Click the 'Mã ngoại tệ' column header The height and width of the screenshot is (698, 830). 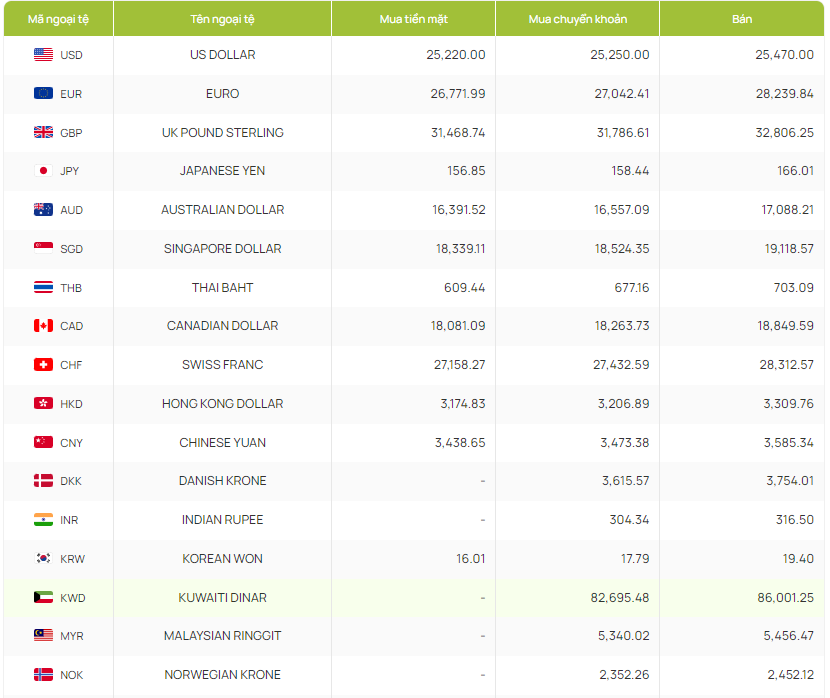click(58, 20)
